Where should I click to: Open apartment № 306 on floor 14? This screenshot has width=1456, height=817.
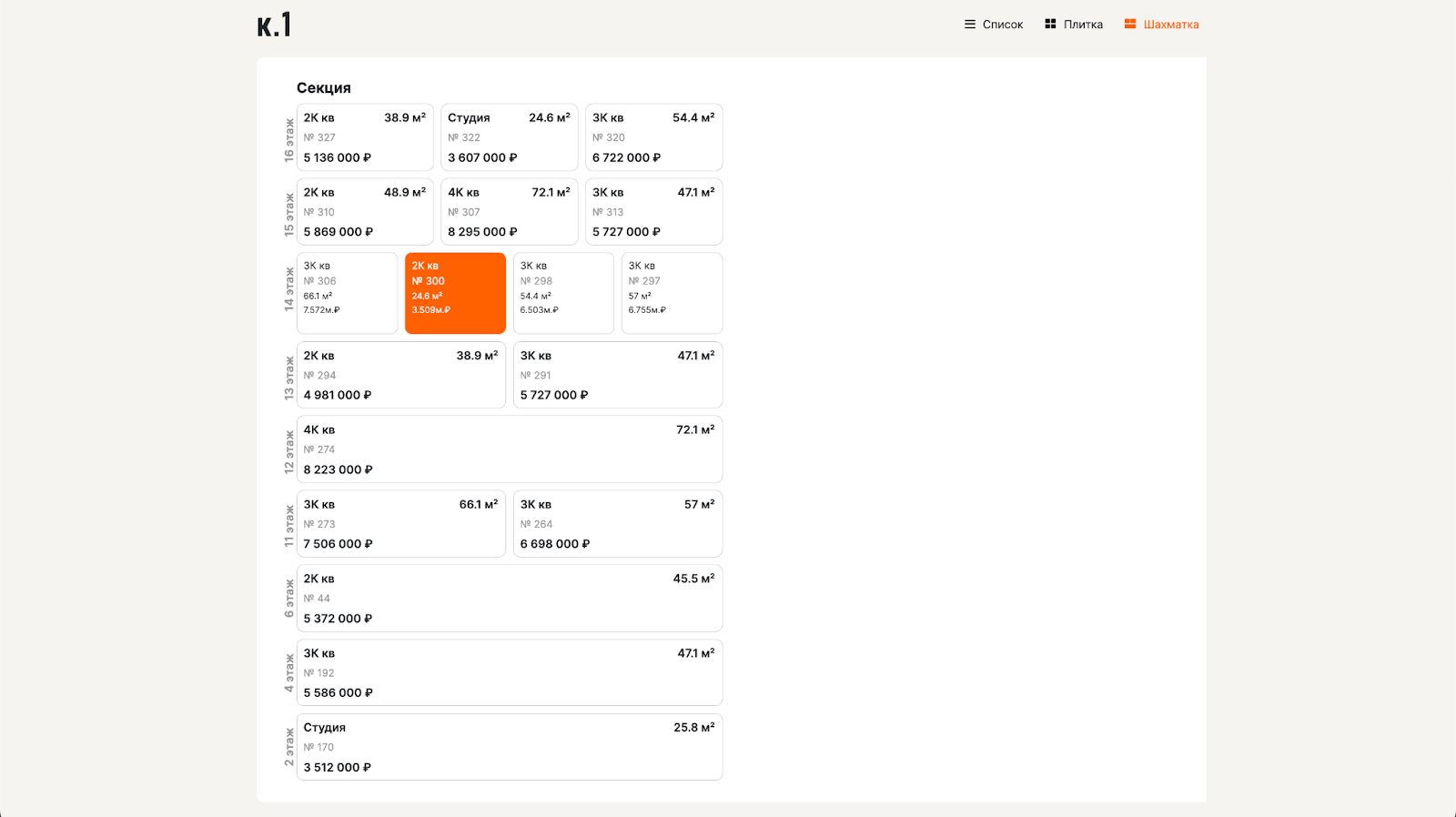point(347,293)
